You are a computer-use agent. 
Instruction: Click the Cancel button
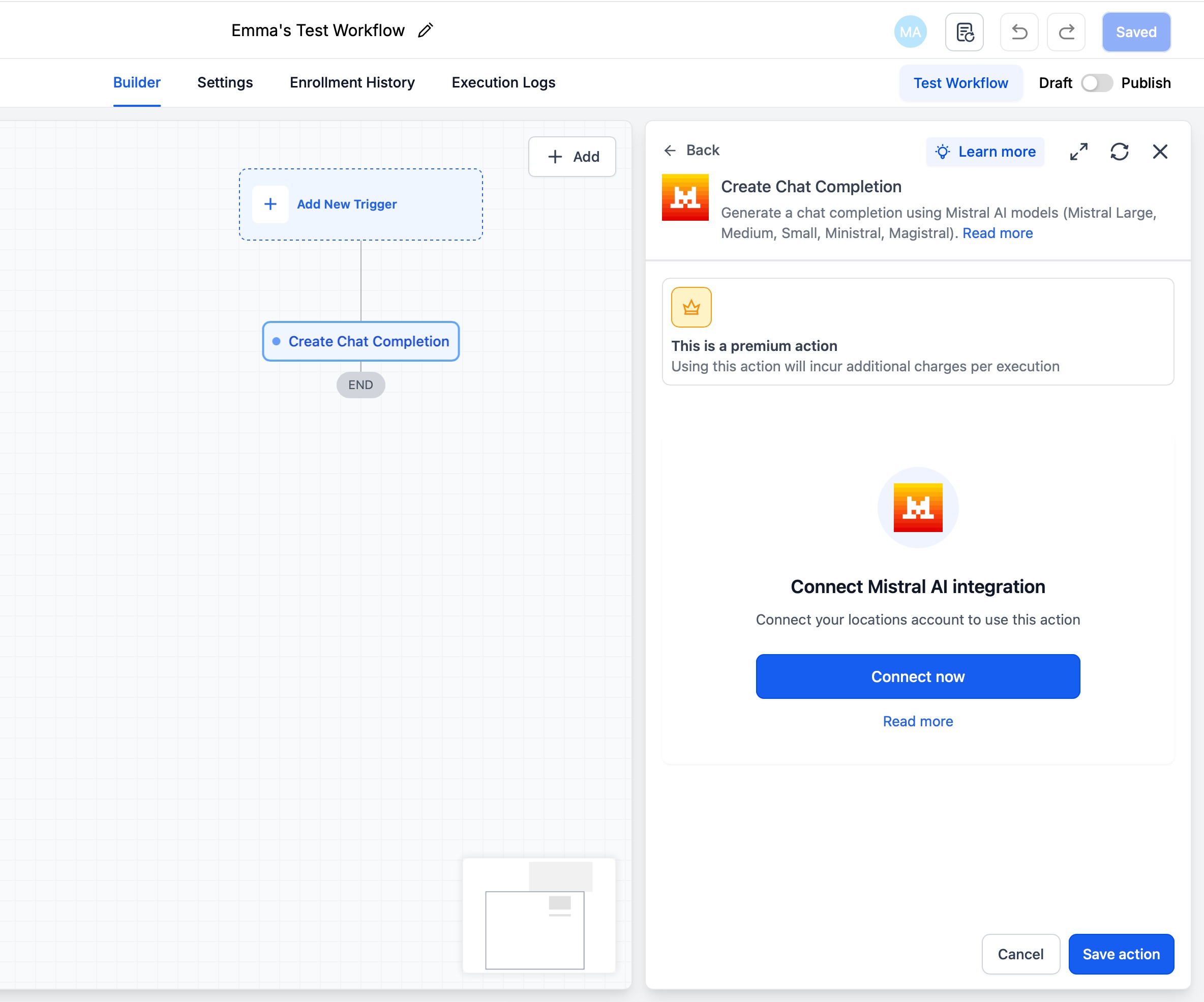pos(1020,954)
